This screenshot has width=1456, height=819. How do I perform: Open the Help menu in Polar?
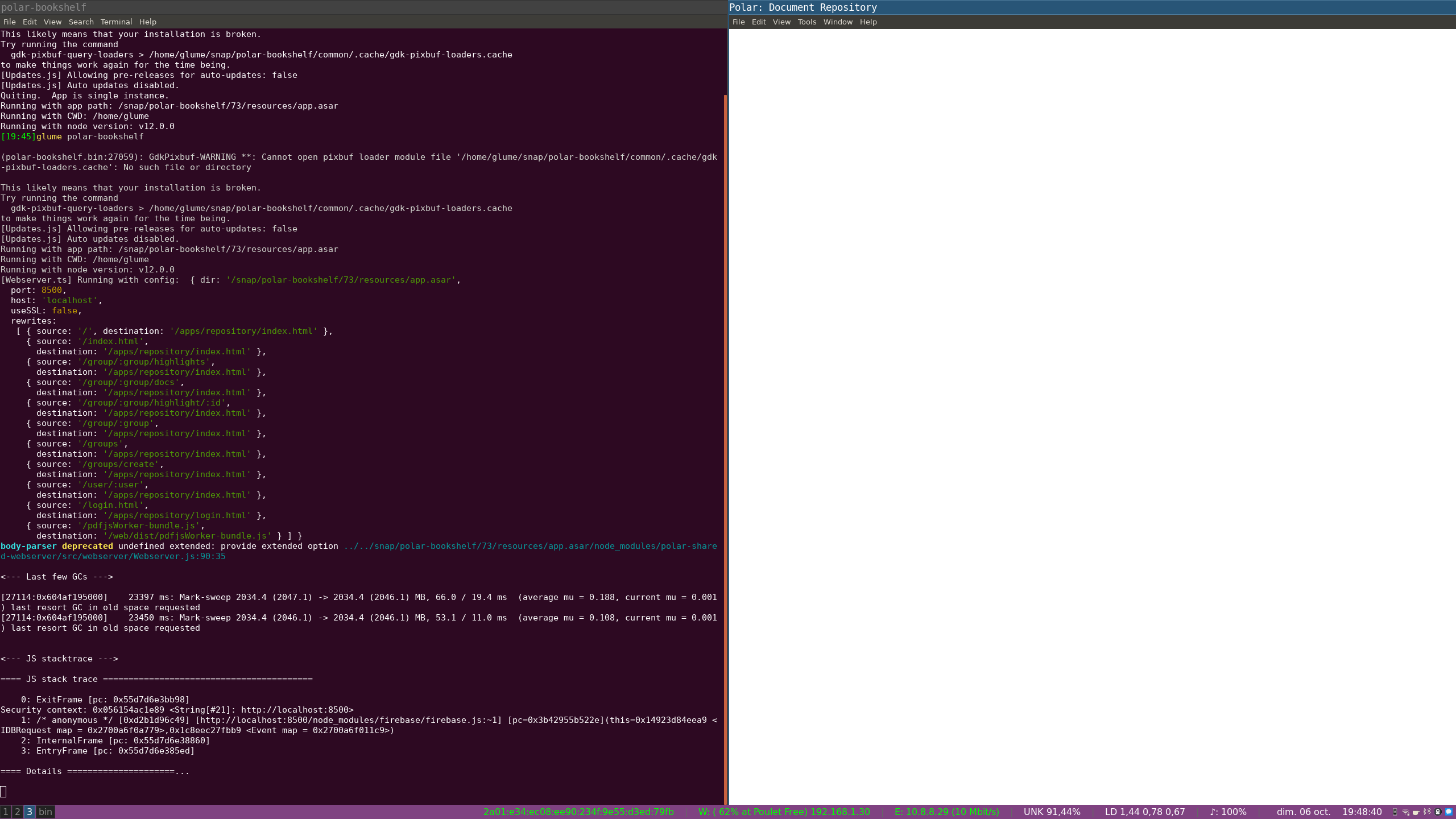867,22
